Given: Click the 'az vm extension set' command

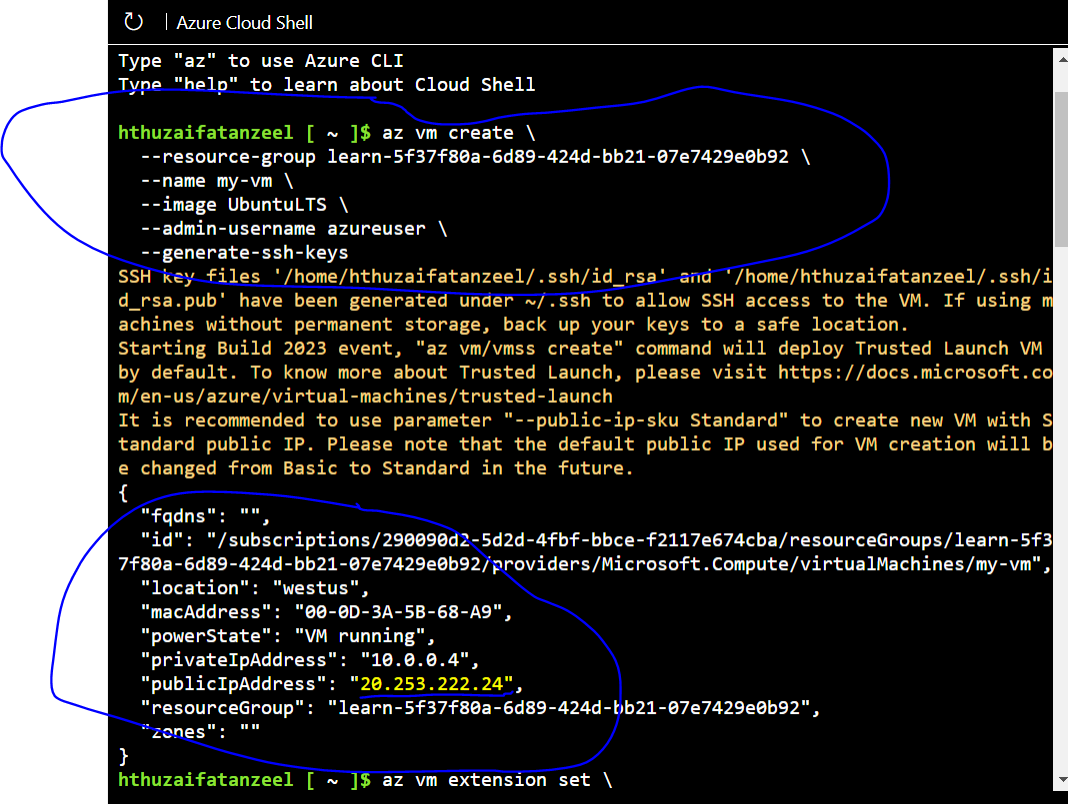Looking at the screenshot, I should [x=497, y=779].
